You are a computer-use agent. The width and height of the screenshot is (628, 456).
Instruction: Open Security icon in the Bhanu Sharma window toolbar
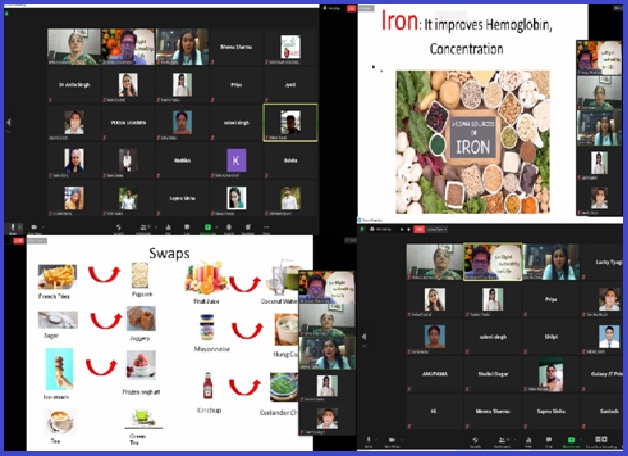pyautogui.click(x=118, y=228)
